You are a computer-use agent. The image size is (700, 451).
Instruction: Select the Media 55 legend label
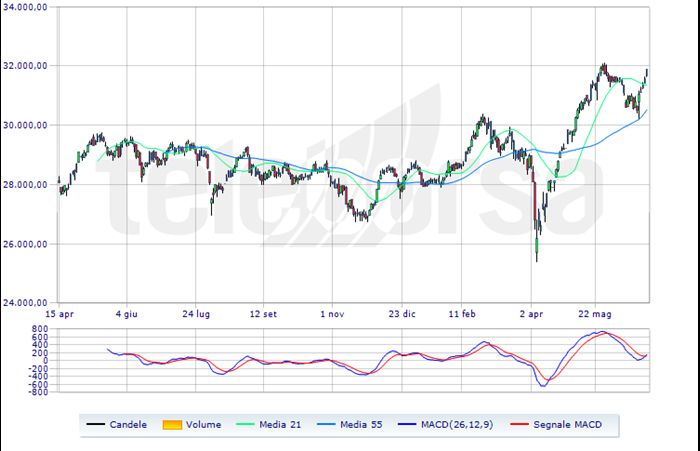(361, 425)
